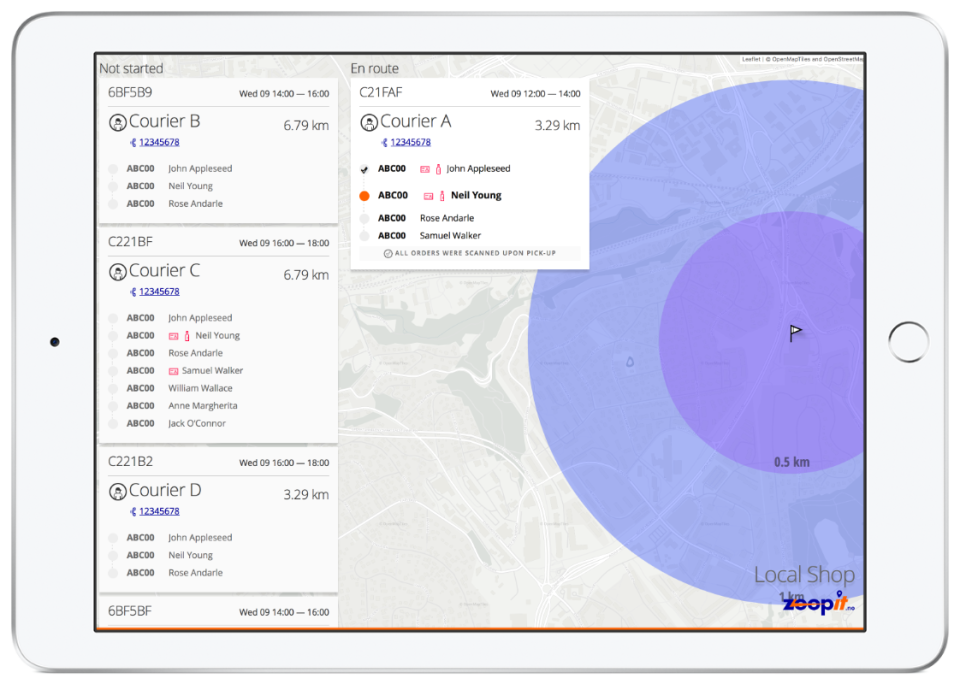This screenshot has height=684, width=960.
Task: Click the 0.5 km radius circle label
Action: click(x=791, y=462)
